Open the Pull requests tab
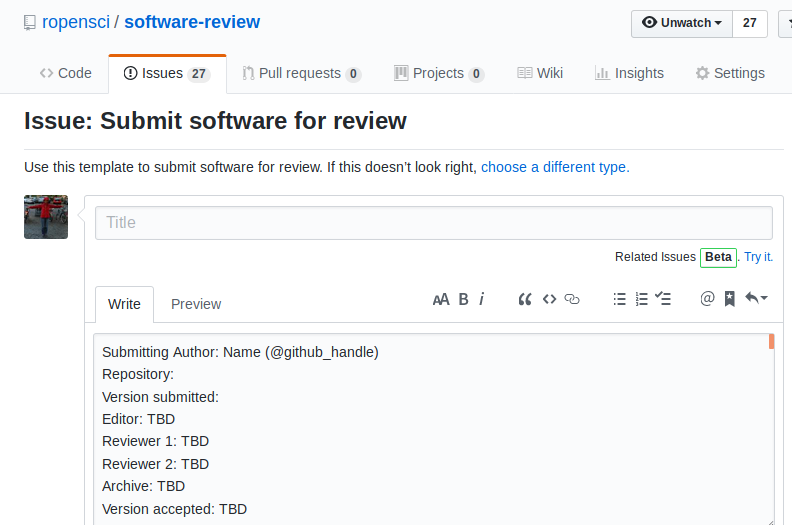 point(301,73)
